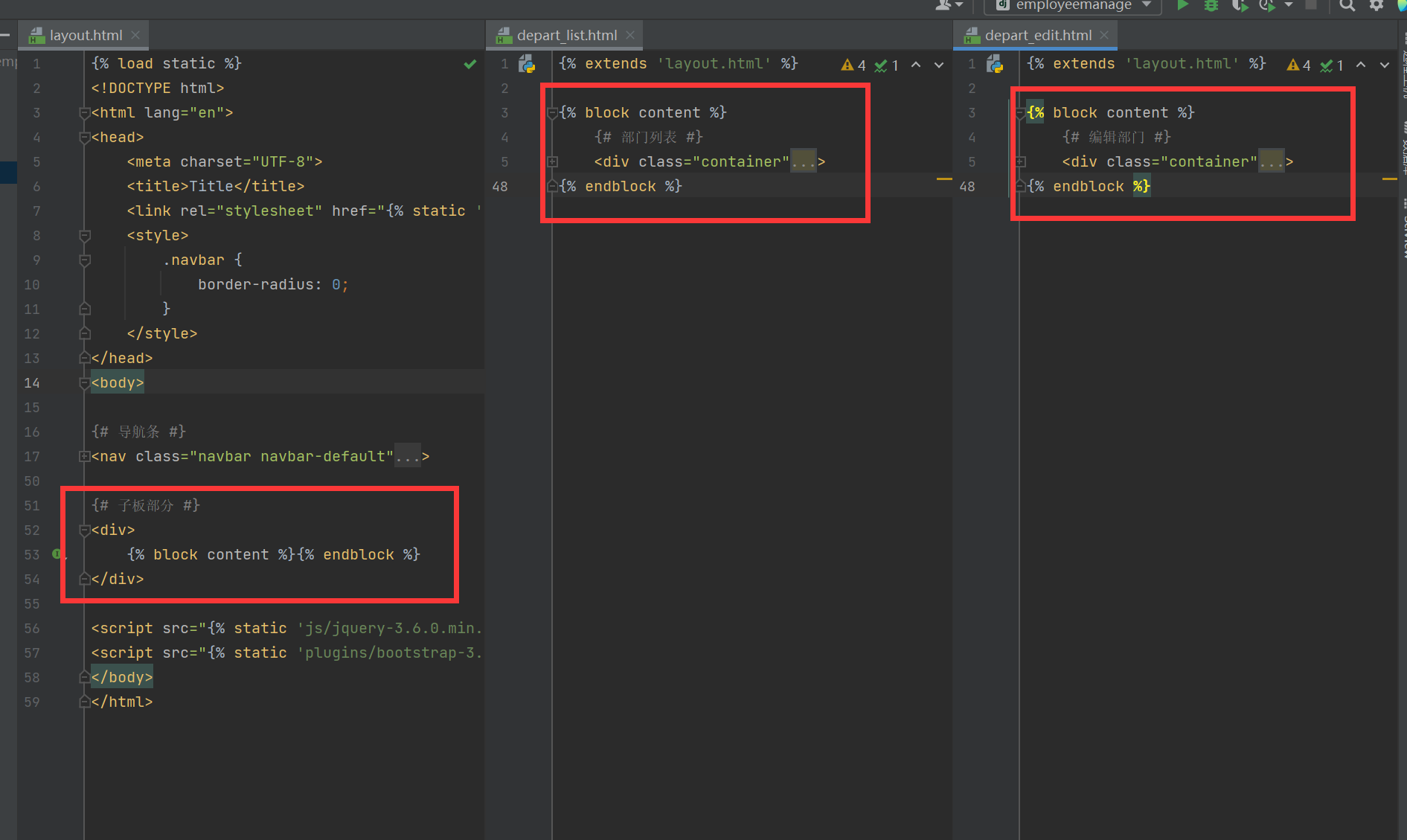Click the yellow warning stripe marker in depart_list.html
The height and width of the screenshot is (840, 1407).
point(943,179)
